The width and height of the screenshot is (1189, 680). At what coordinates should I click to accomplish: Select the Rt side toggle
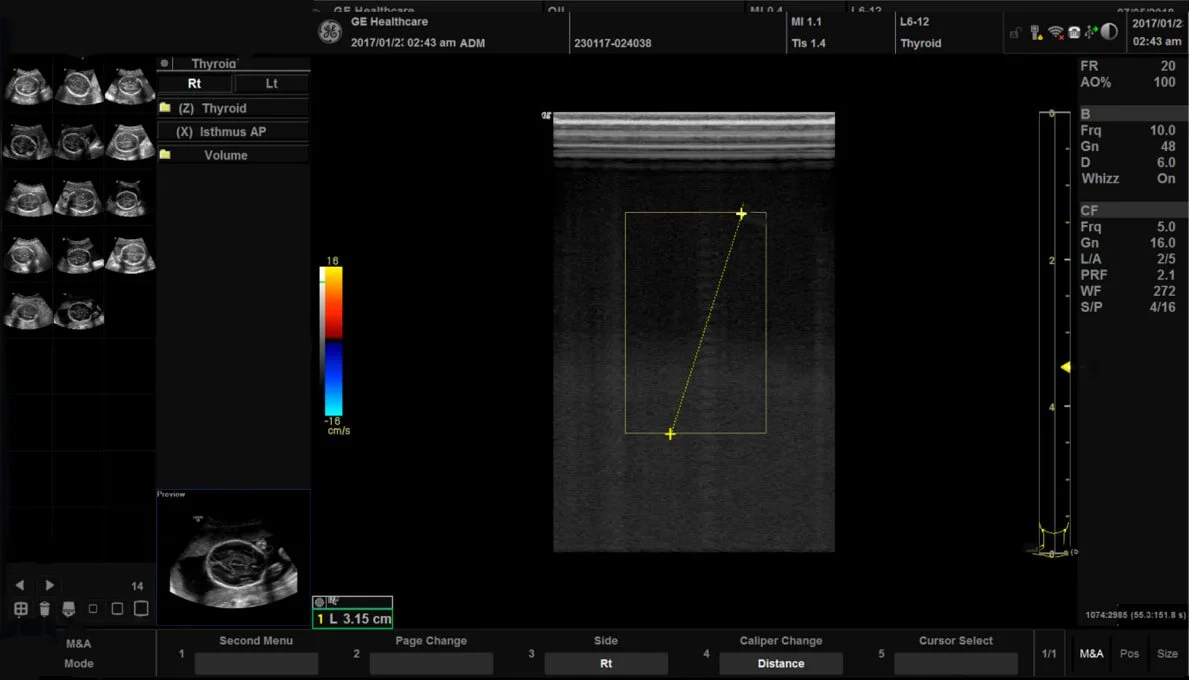tap(195, 84)
